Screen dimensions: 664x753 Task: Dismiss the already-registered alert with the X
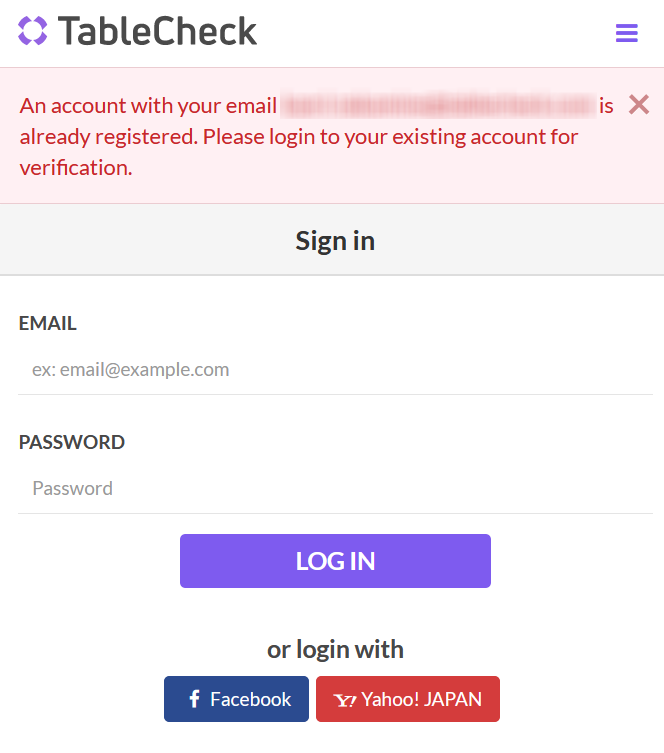[639, 104]
